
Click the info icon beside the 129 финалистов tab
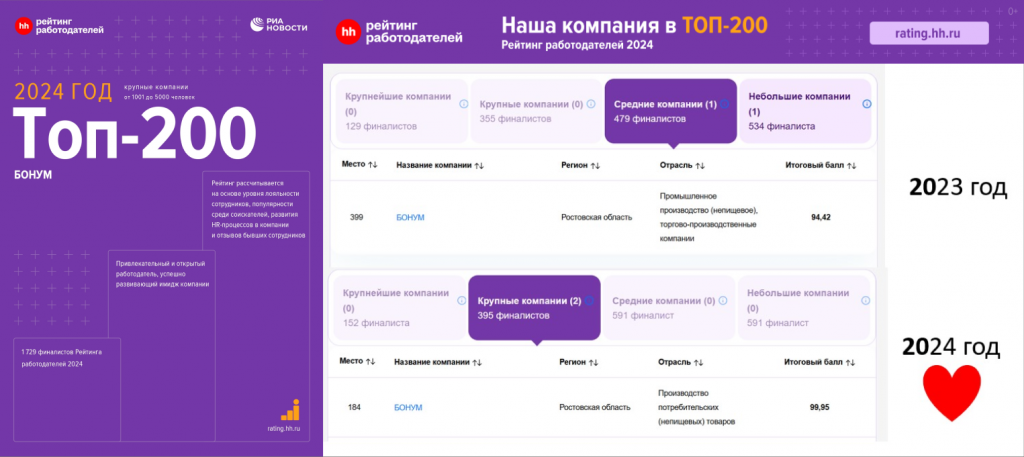pos(464,104)
